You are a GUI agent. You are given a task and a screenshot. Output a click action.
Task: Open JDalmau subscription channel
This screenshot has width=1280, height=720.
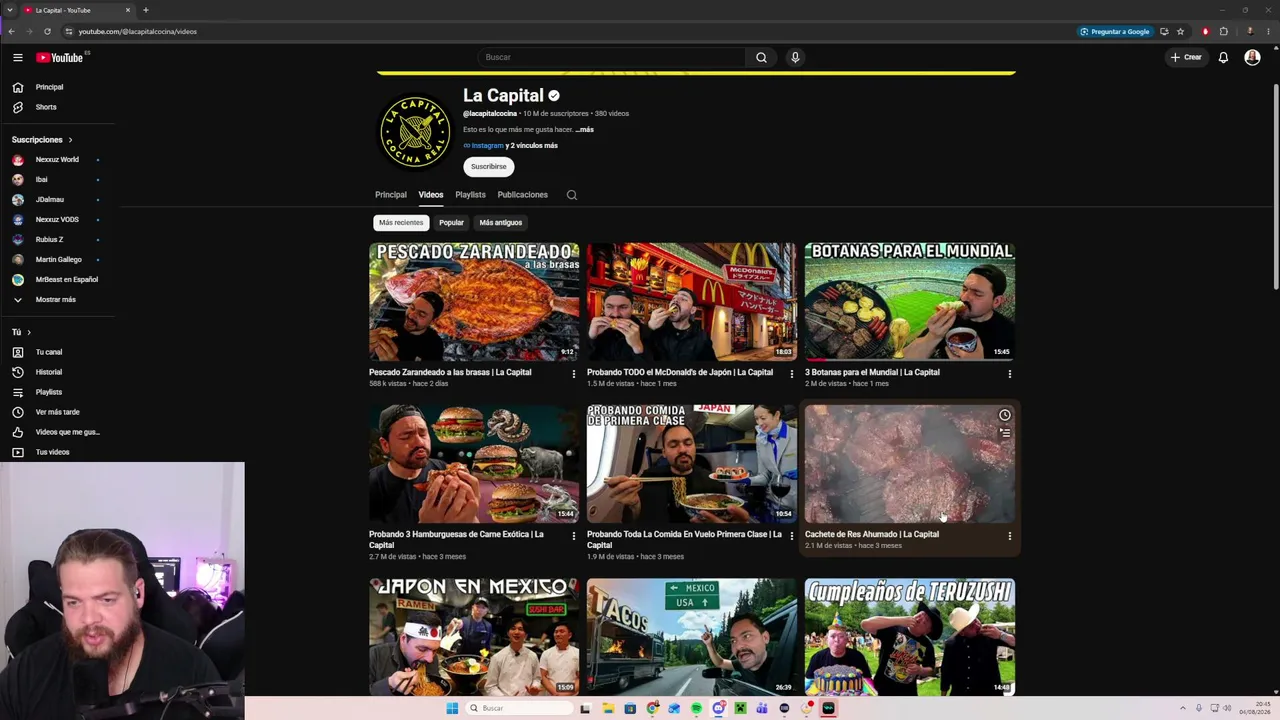pos(50,200)
